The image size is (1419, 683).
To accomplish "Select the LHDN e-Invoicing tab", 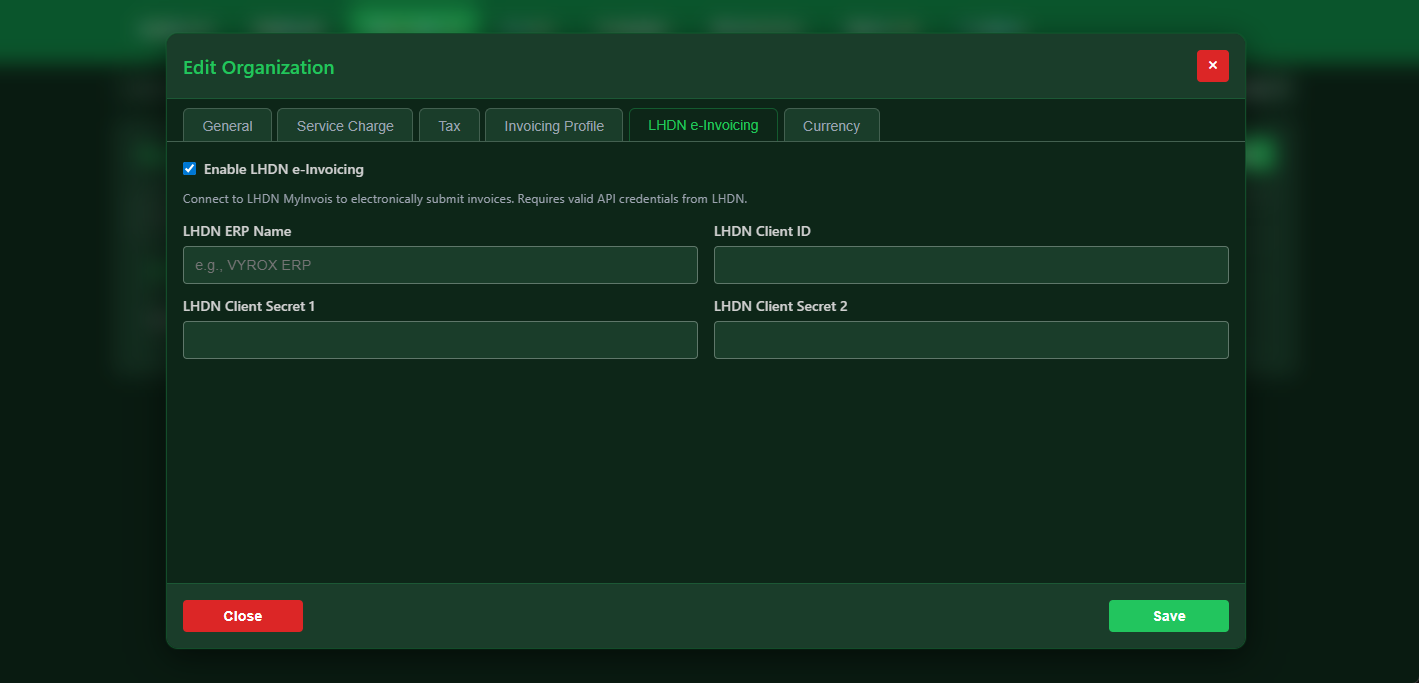I will click(x=703, y=125).
